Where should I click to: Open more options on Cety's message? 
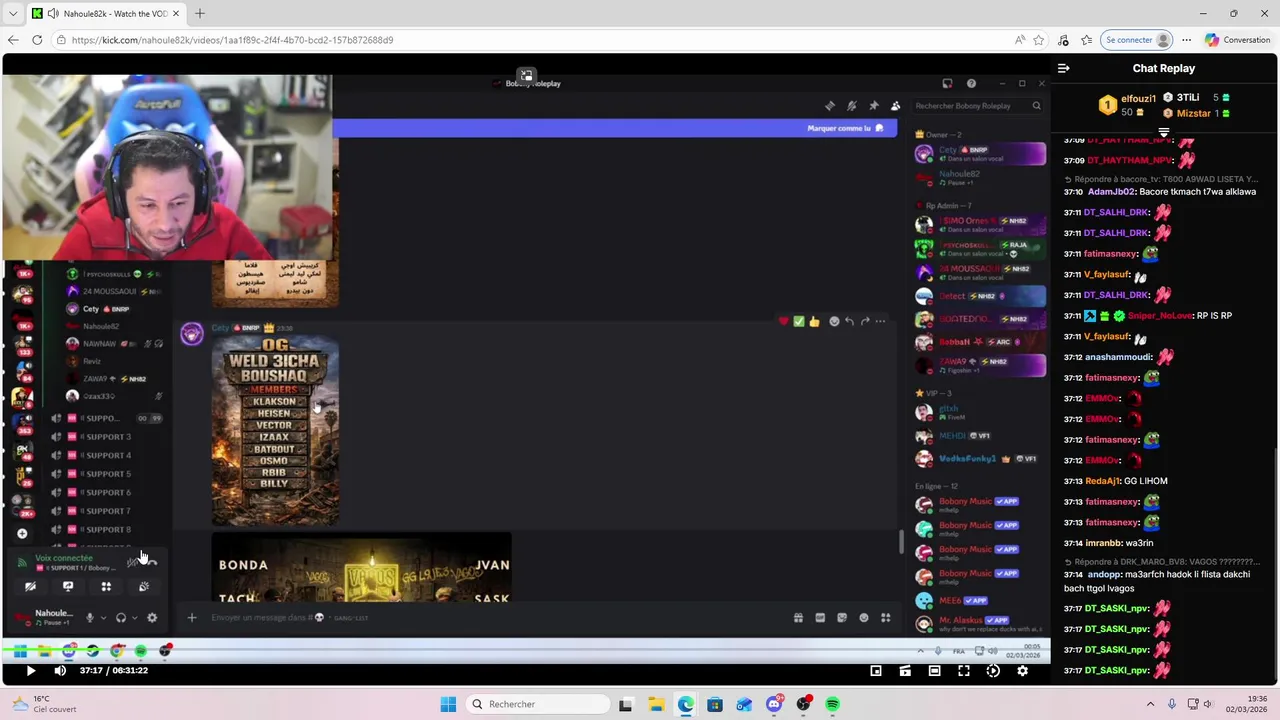pos(880,321)
